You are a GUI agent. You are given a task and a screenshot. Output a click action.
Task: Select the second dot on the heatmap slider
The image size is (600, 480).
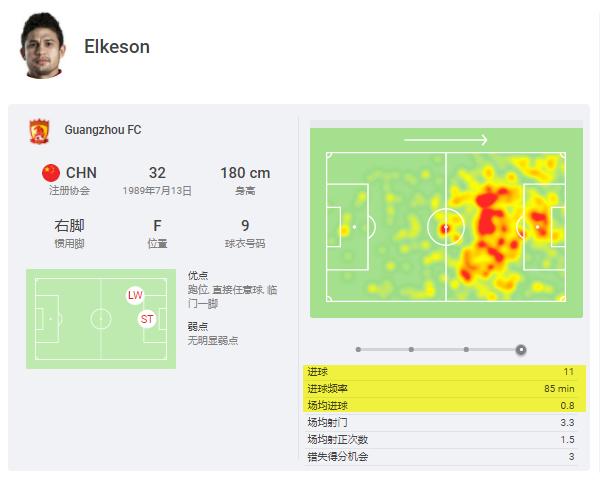[x=411, y=350]
